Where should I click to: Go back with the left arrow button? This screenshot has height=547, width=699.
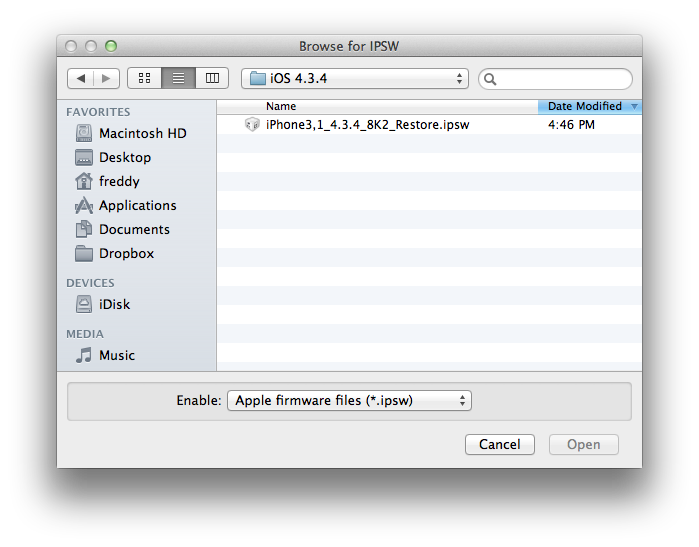(81, 78)
